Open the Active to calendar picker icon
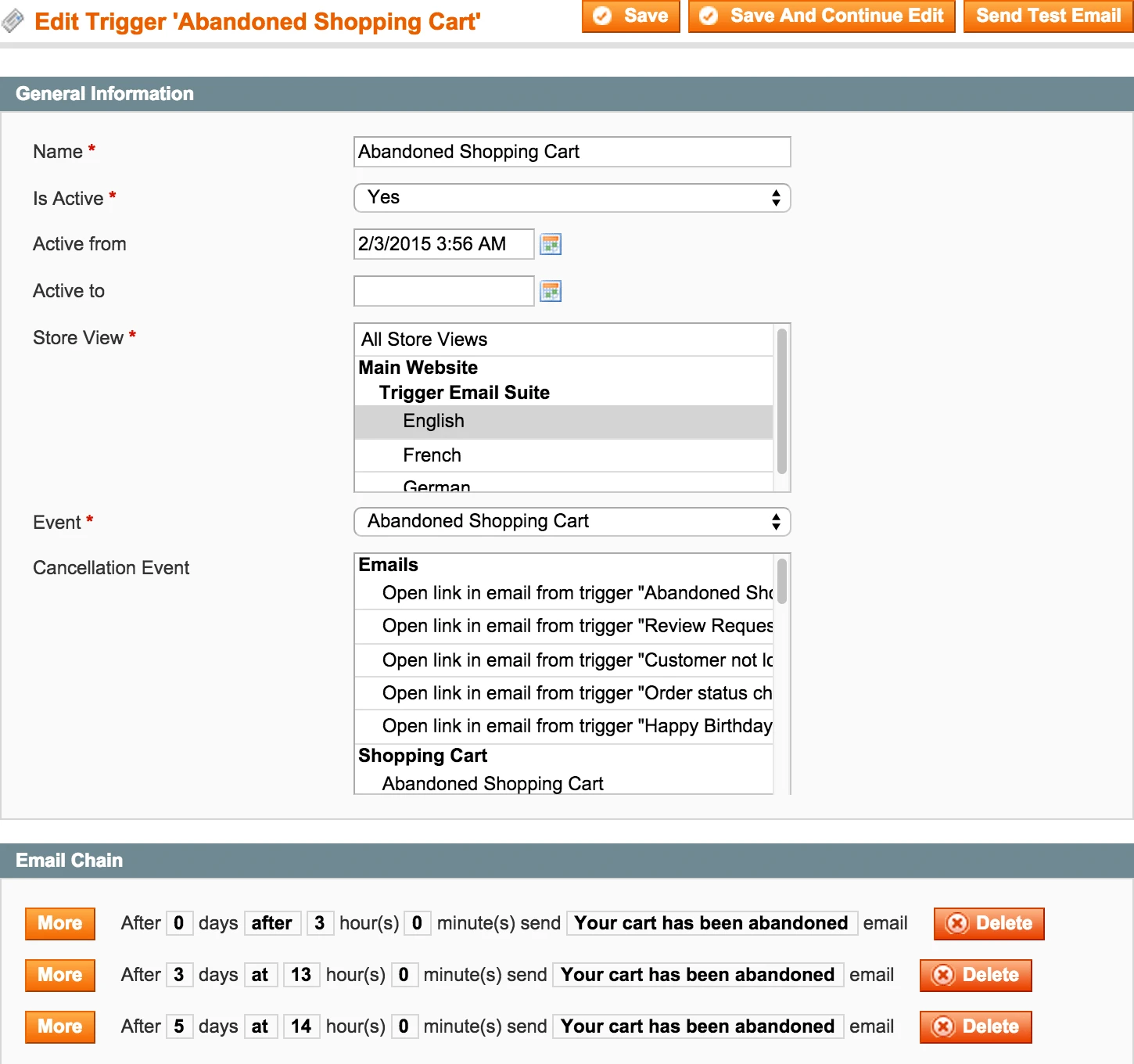 (x=551, y=291)
